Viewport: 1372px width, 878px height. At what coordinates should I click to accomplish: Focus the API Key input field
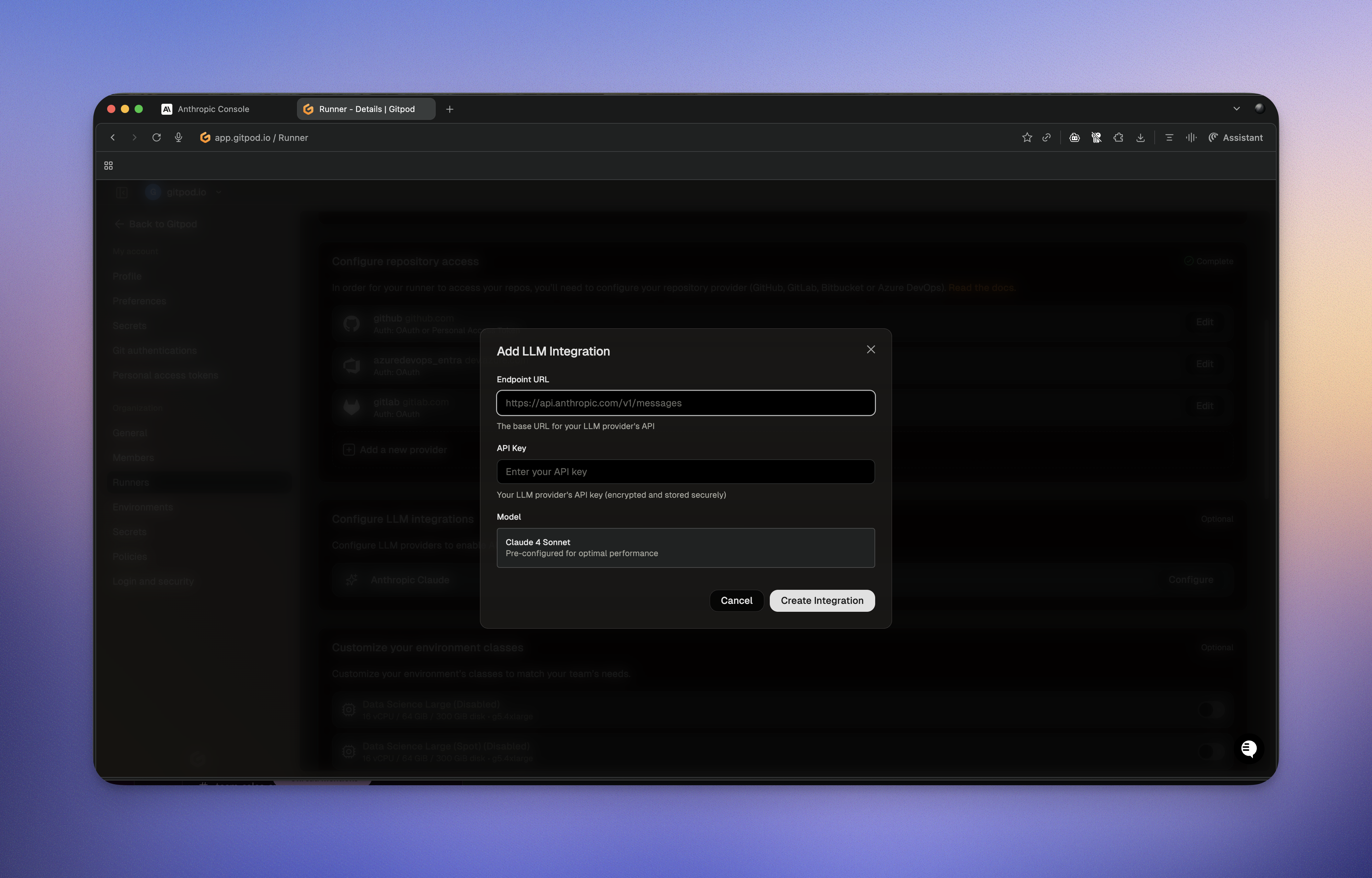tap(685, 472)
